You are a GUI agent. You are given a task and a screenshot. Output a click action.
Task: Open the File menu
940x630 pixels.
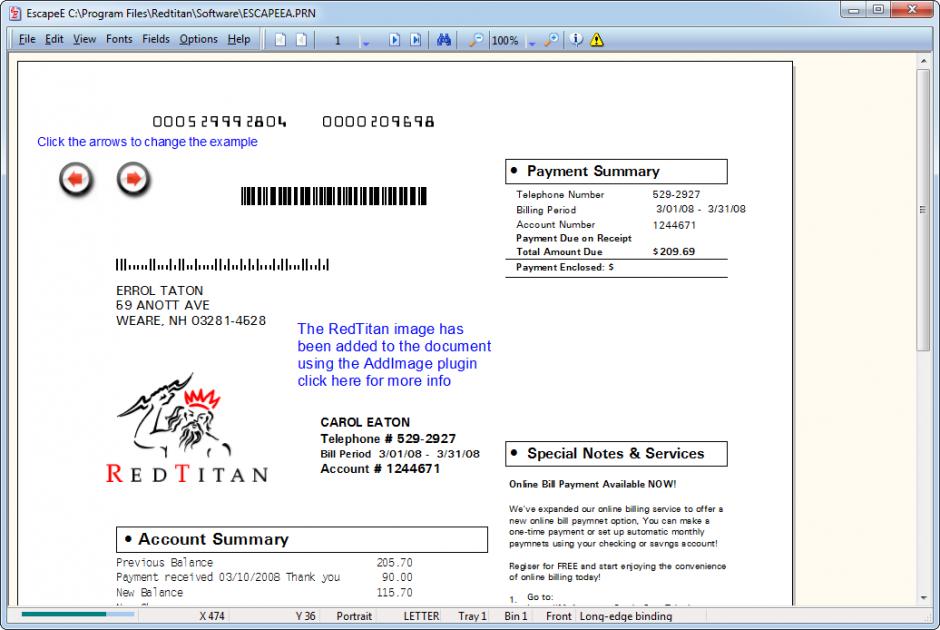point(27,39)
